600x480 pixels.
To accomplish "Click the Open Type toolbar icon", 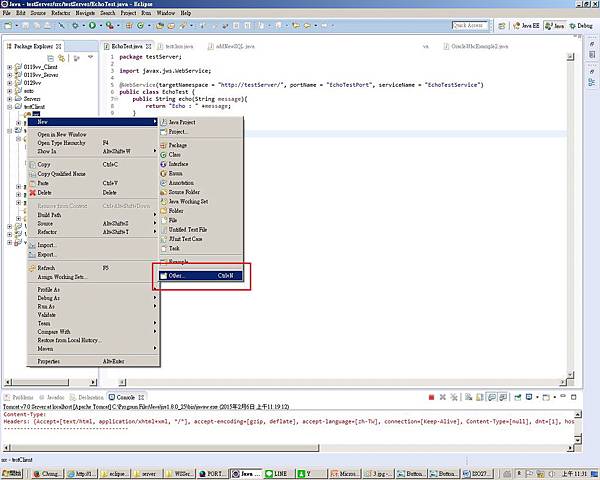I will click(x=160, y=25).
